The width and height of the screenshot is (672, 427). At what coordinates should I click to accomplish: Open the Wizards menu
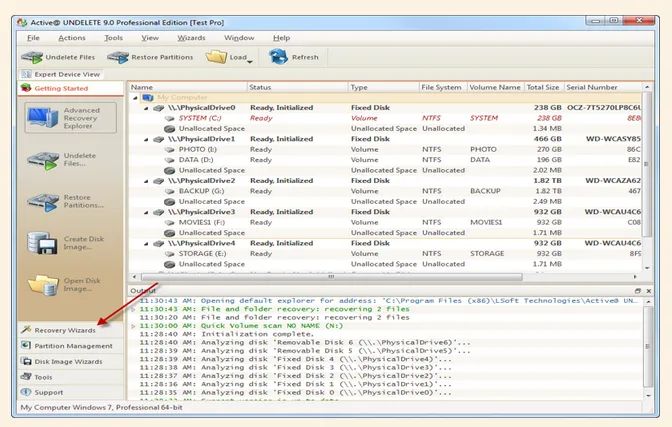click(190, 37)
